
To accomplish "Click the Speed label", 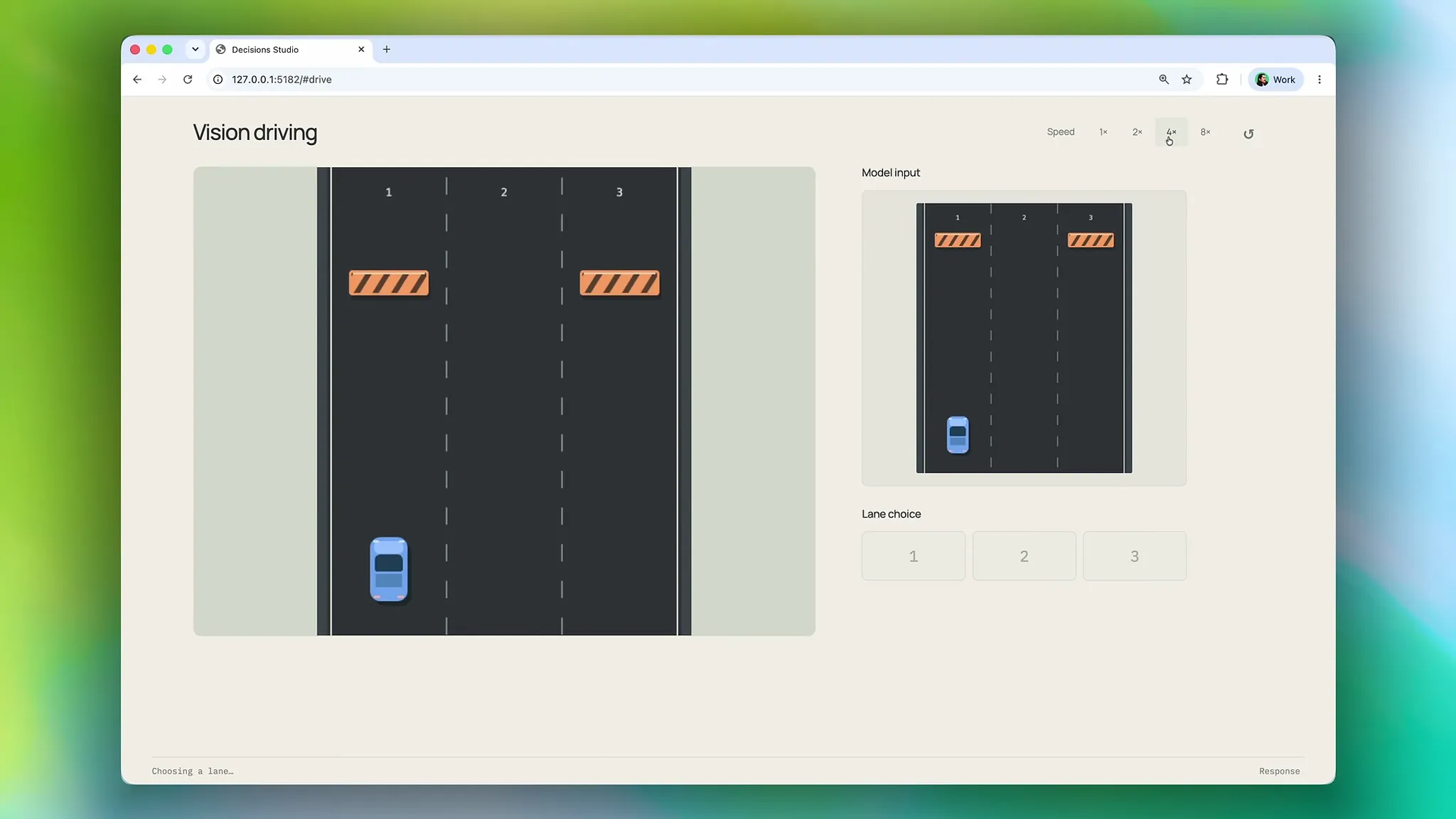I will pyautogui.click(x=1061, y=132).
